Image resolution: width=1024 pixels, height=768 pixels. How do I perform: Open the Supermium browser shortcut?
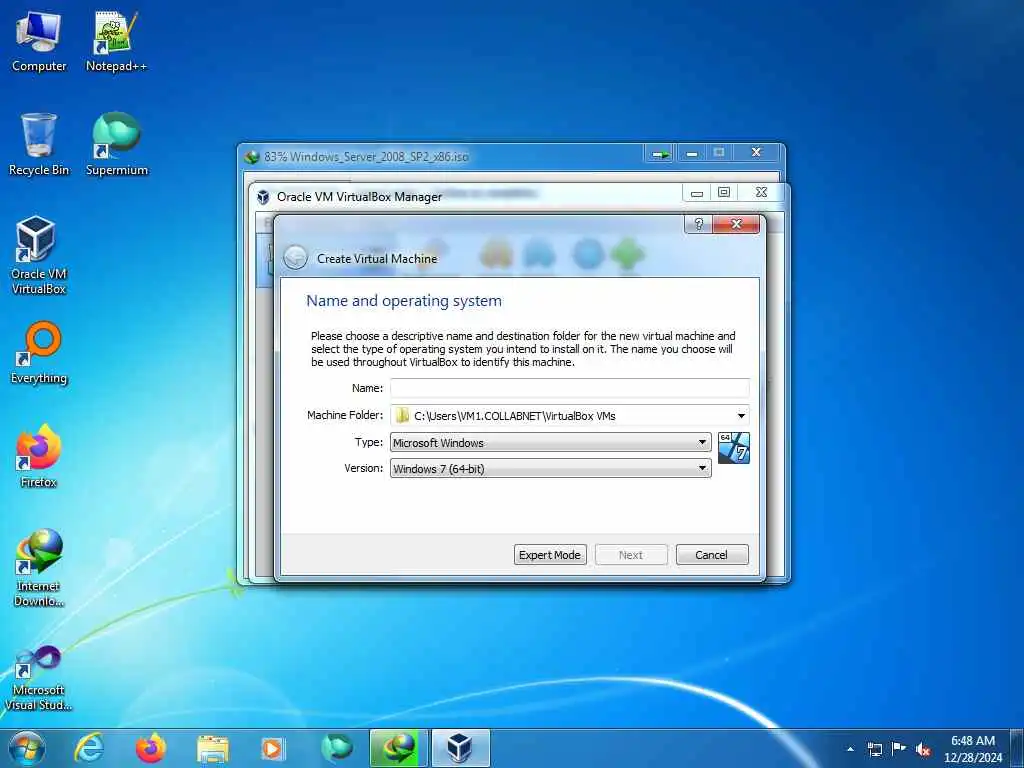pyautogui.click(x=116, y=144)
